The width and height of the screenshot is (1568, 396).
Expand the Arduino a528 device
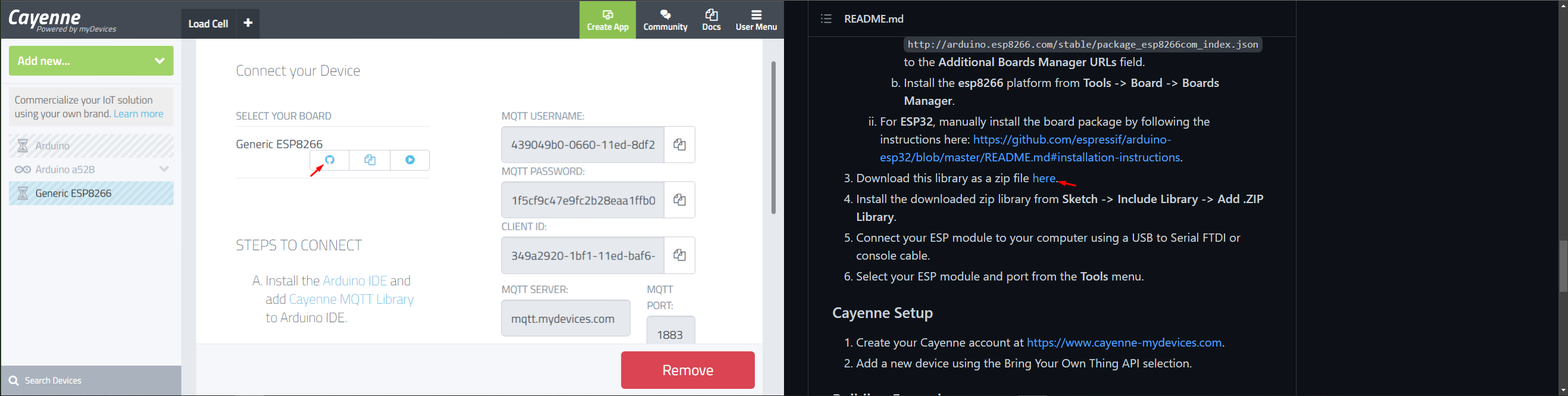[164, 169]
